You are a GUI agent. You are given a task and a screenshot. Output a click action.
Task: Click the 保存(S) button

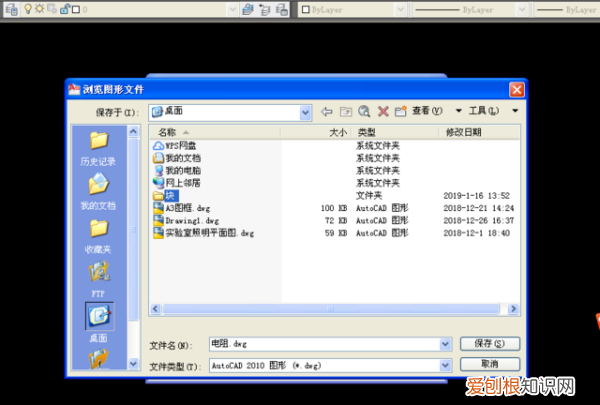(490, 344)
